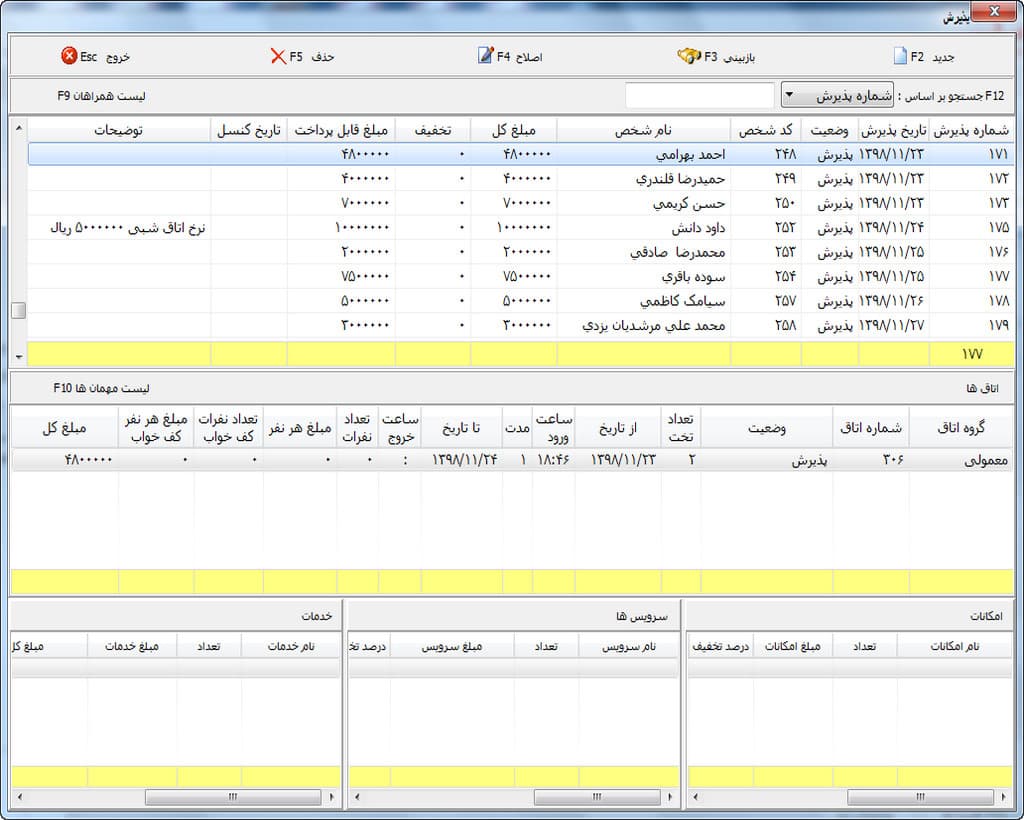Click the down arrow of the reception list scrollbar

pos(19,357)
